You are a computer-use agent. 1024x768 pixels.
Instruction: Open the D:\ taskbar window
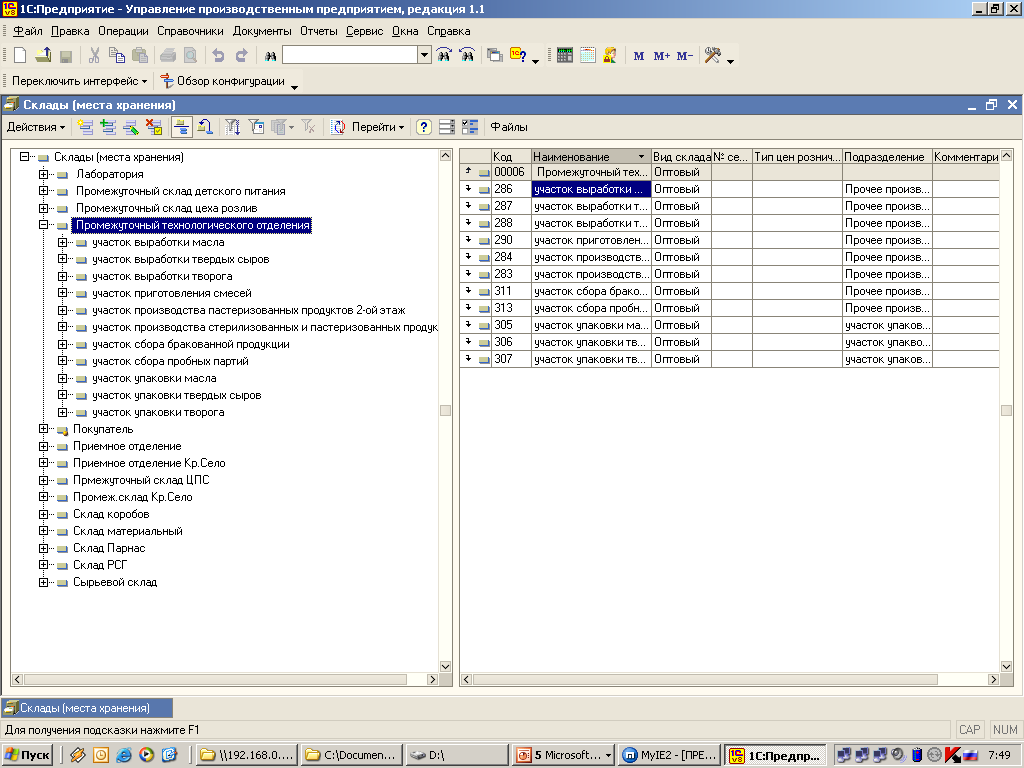click(x=456, y=755)
